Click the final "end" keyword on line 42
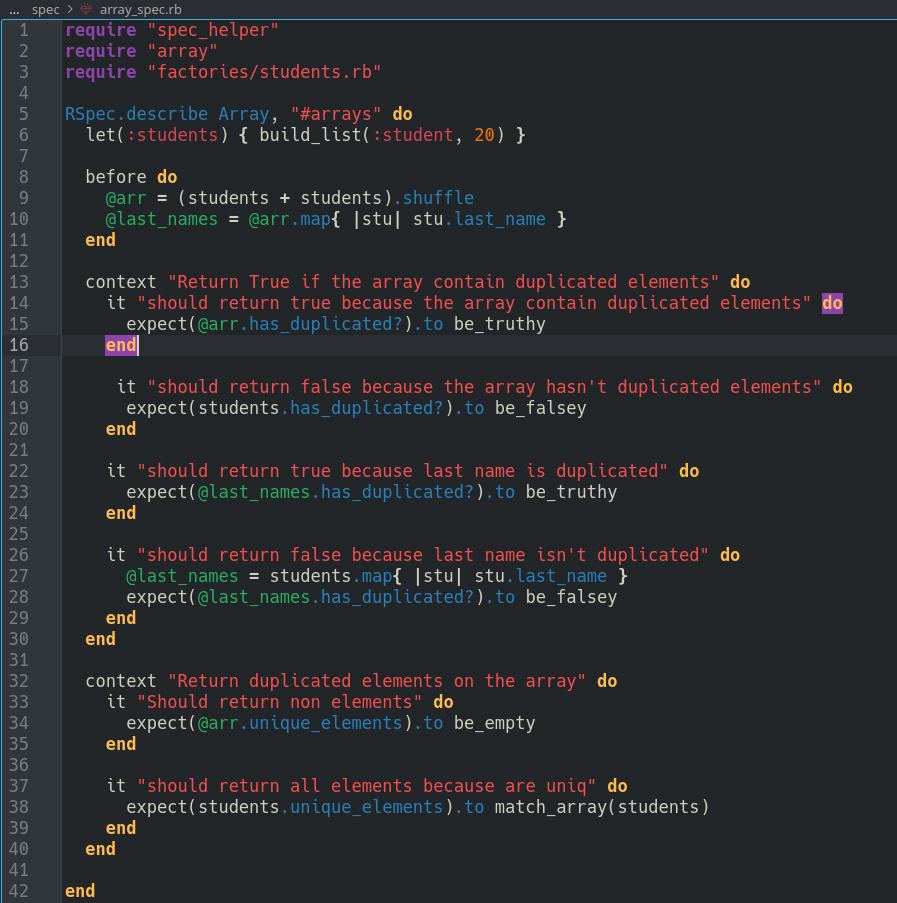 (80, 891)
